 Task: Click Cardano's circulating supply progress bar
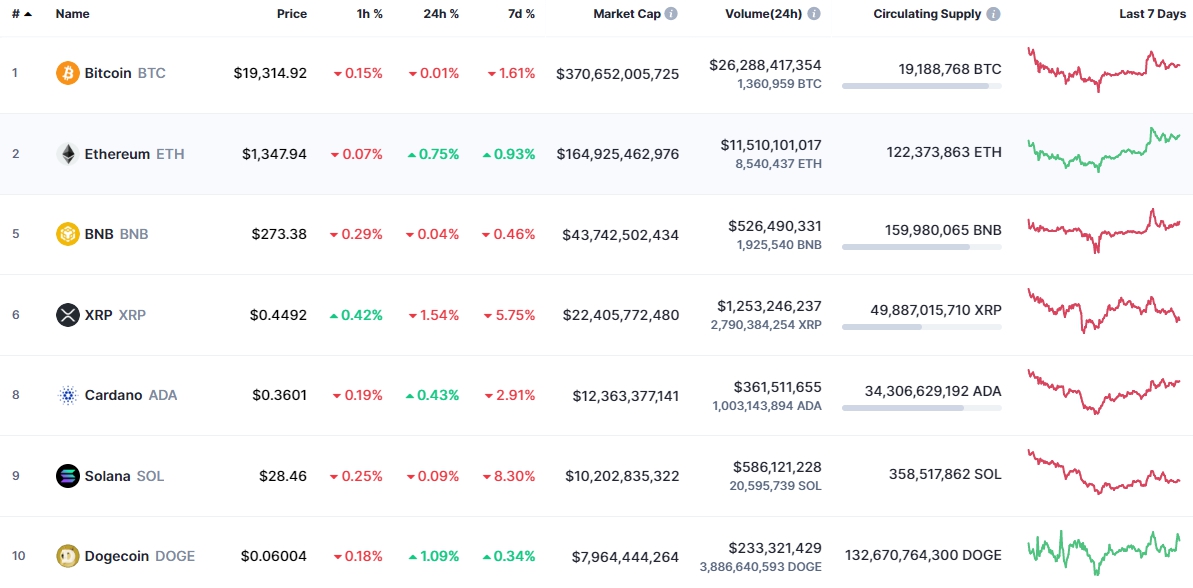coord(921,408)
